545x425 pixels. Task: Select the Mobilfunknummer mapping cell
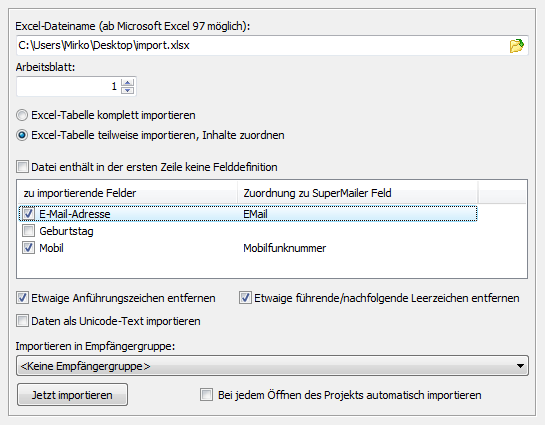(x=284, y=248)
